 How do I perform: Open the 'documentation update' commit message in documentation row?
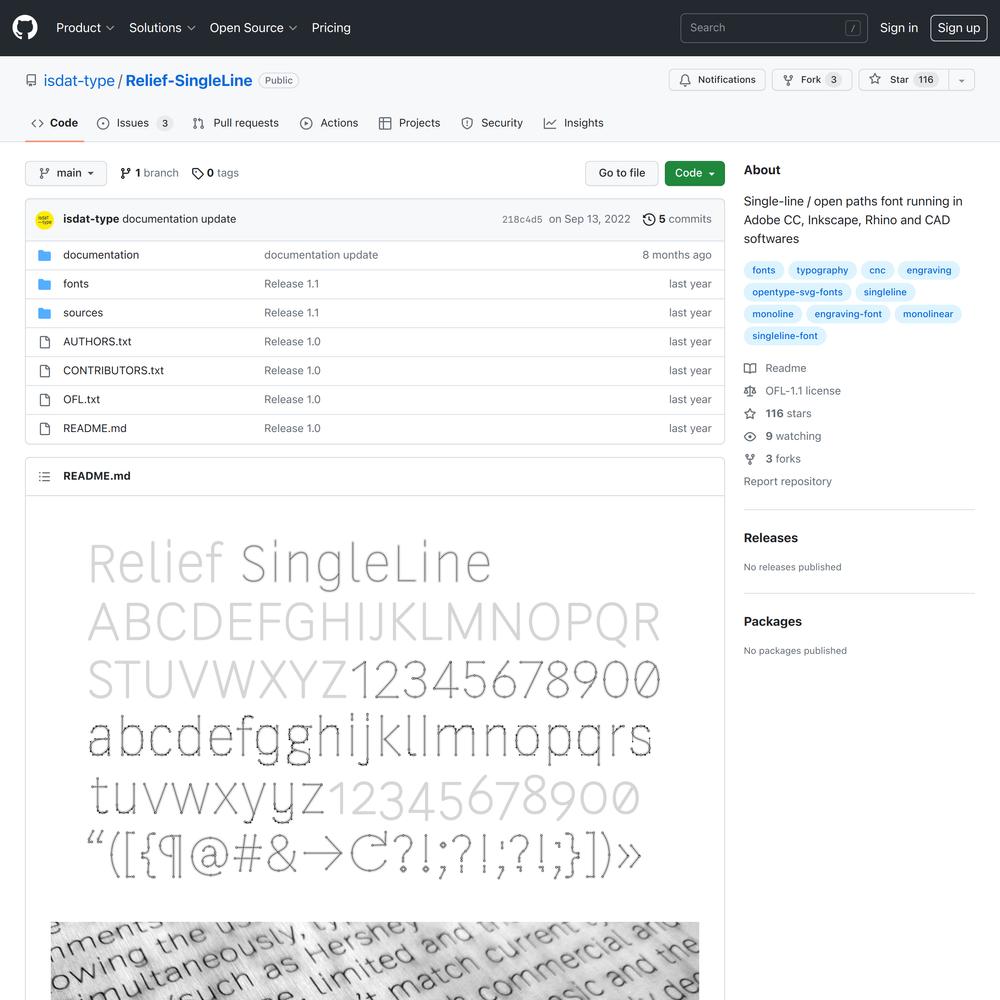click(x=321, y=255)
